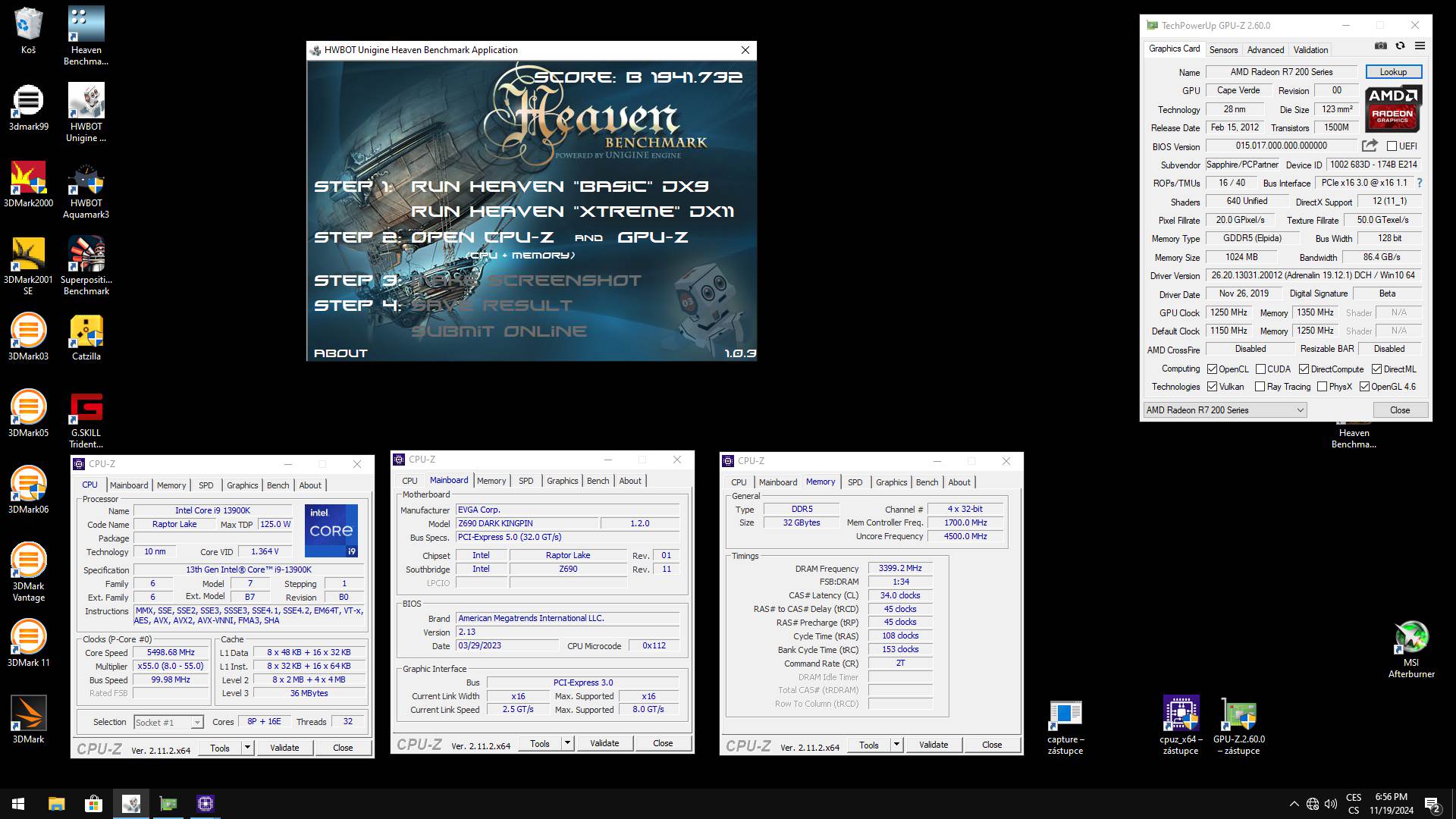This screenshot has width=1456, height=819.
Task: Select the Catzilla desktop icon
Action: pyautogui.click(x=86, y=337)
